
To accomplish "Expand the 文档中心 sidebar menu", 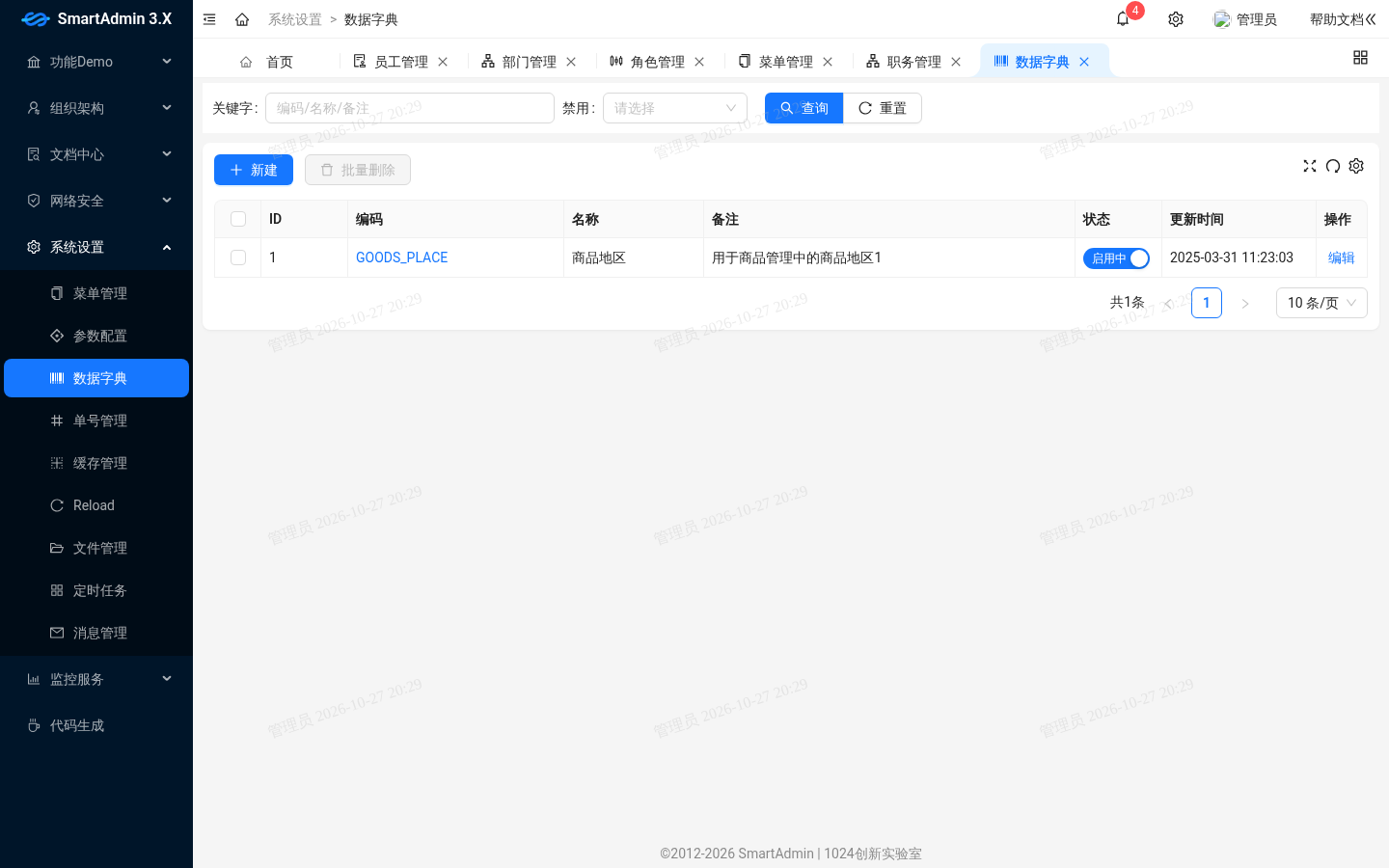I will (x=96, y=154).
